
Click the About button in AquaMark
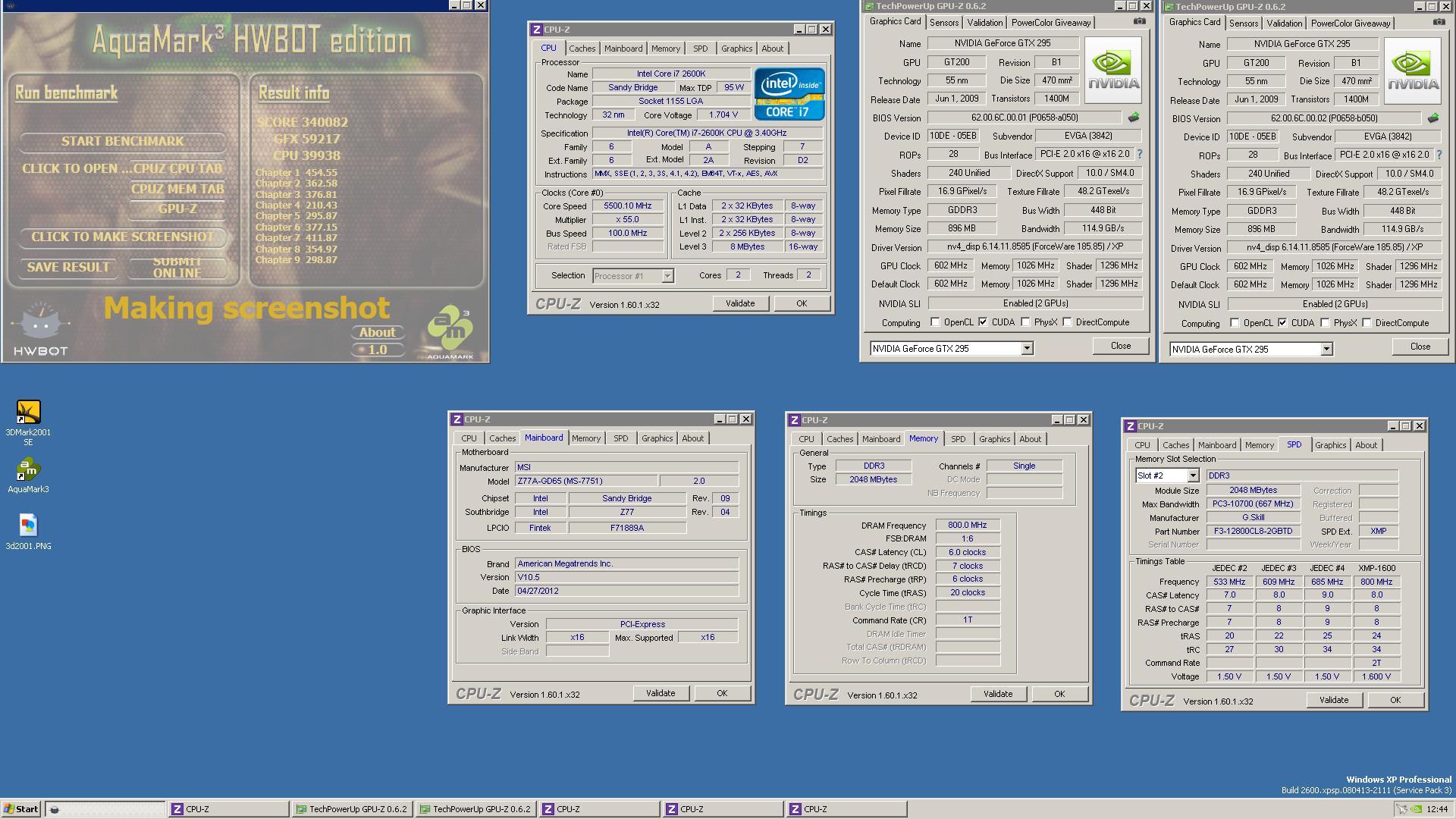(x=377, y=332)
